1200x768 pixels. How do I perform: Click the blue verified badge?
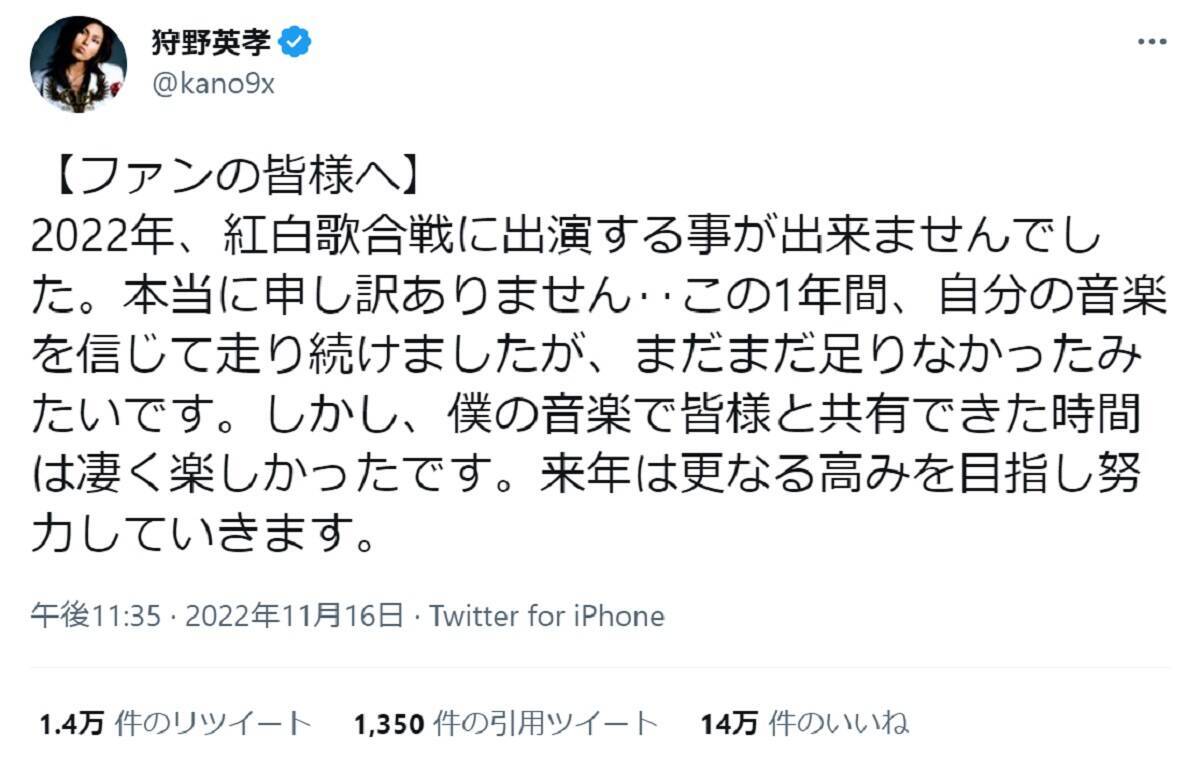coord(296,43)
